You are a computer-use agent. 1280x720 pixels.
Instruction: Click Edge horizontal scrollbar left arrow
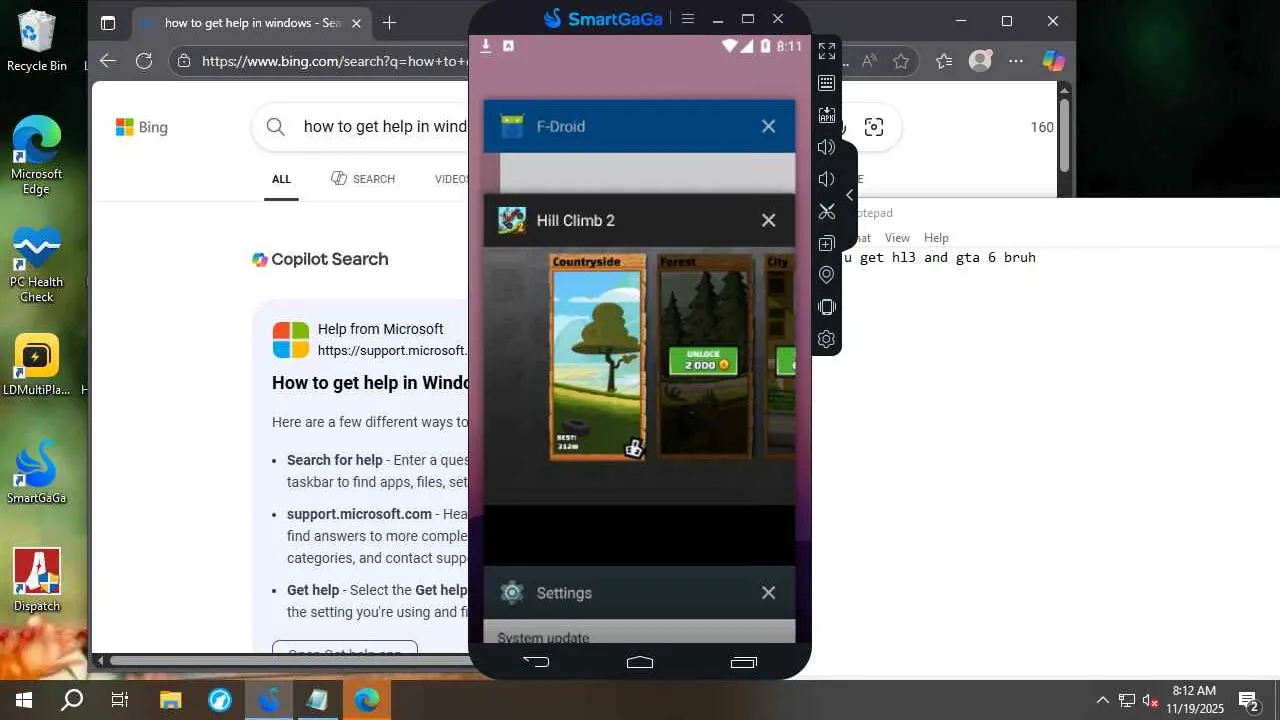[99, 660]
